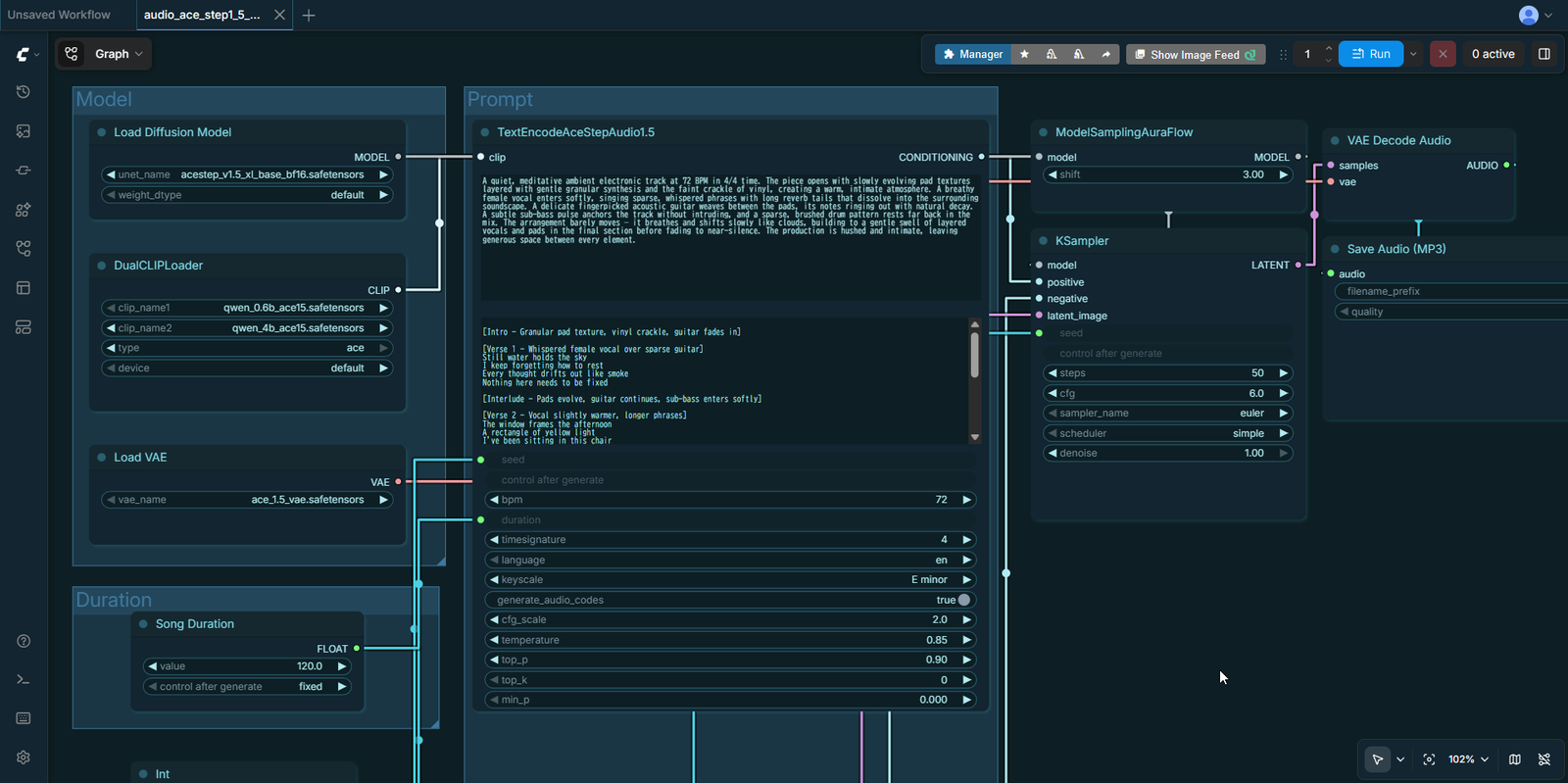
Task: Toggle the right side panel icon
Action: click(x=1544, y=54)
